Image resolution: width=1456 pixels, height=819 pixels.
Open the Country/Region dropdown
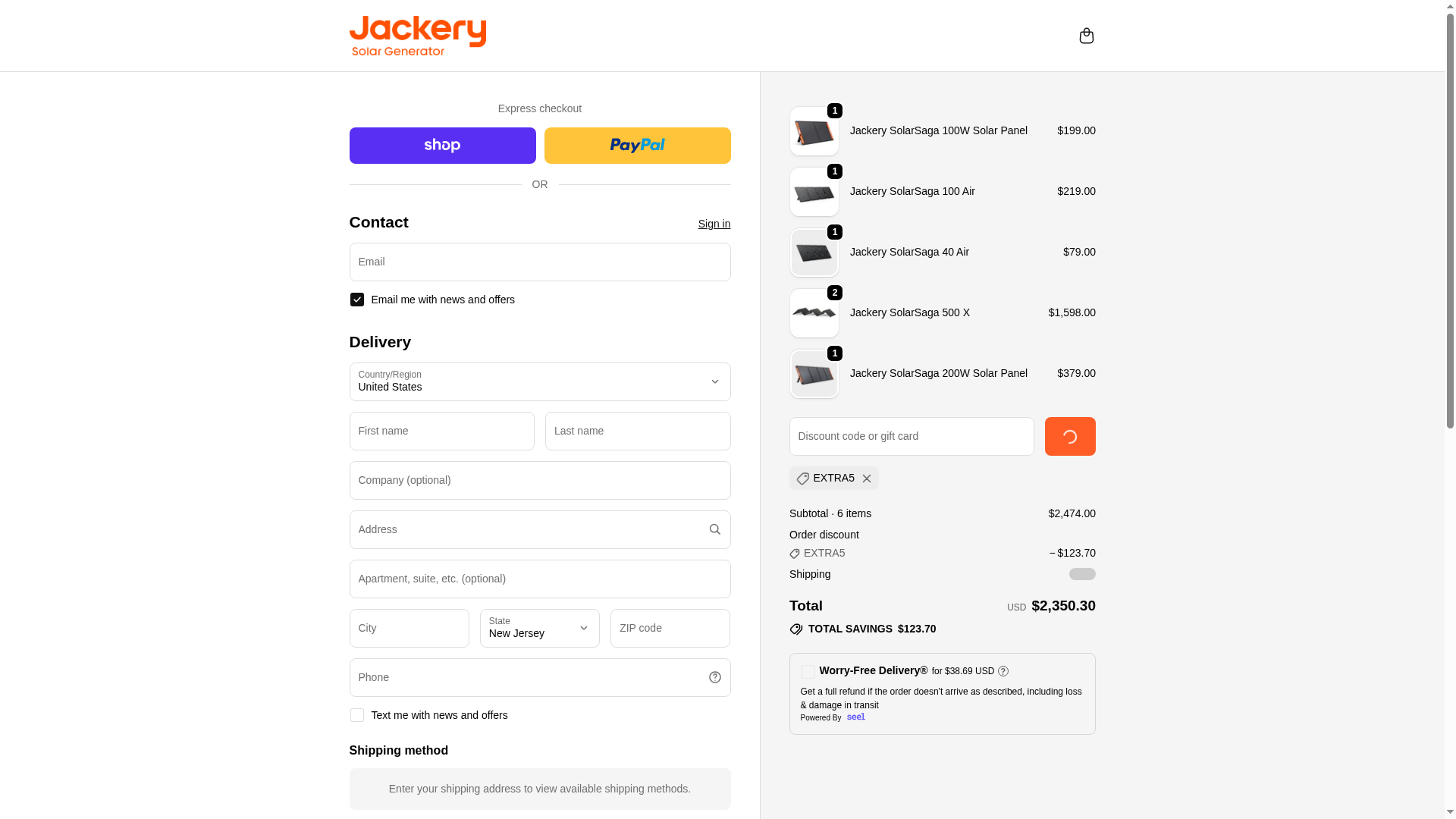pyautogui.click(x=539, y=381)
